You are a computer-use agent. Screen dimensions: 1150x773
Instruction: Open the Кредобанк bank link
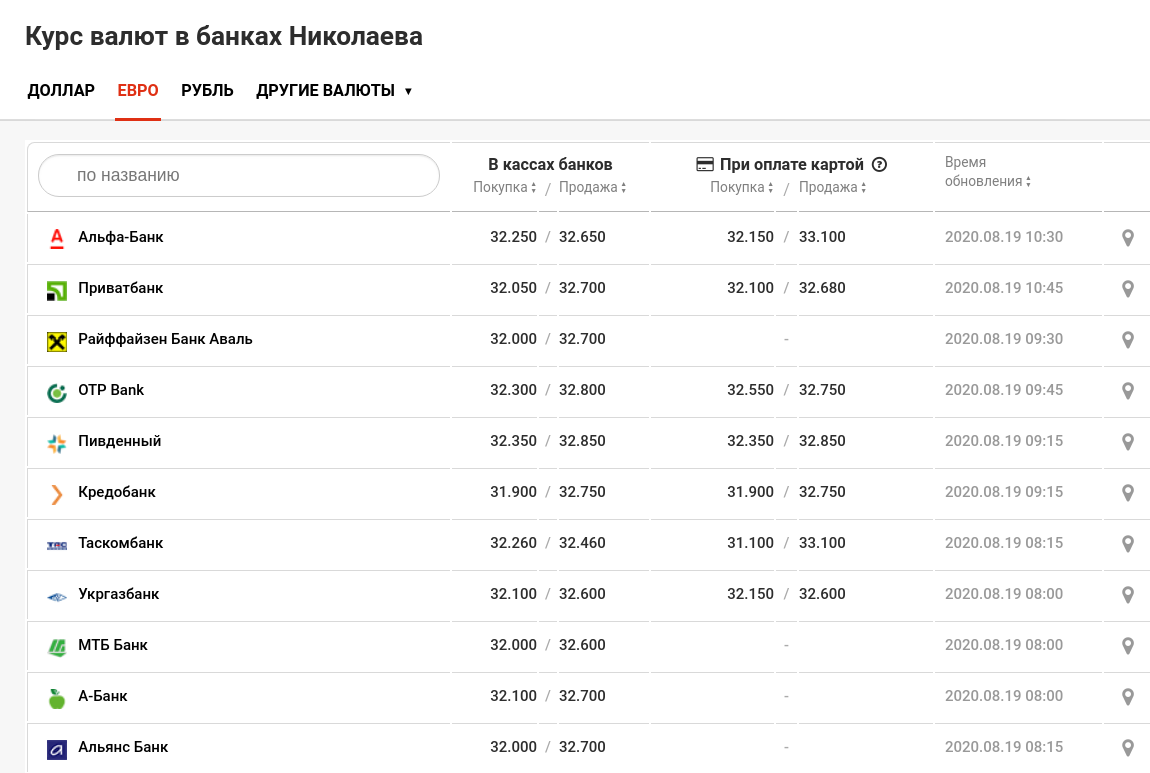[x=117, y=492]
